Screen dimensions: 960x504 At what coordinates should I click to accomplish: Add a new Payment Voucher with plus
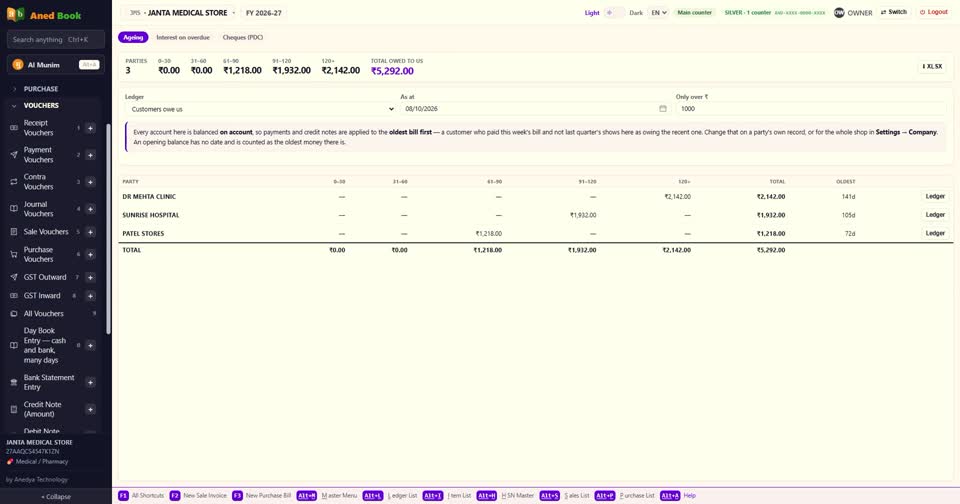tap(90, 155)
